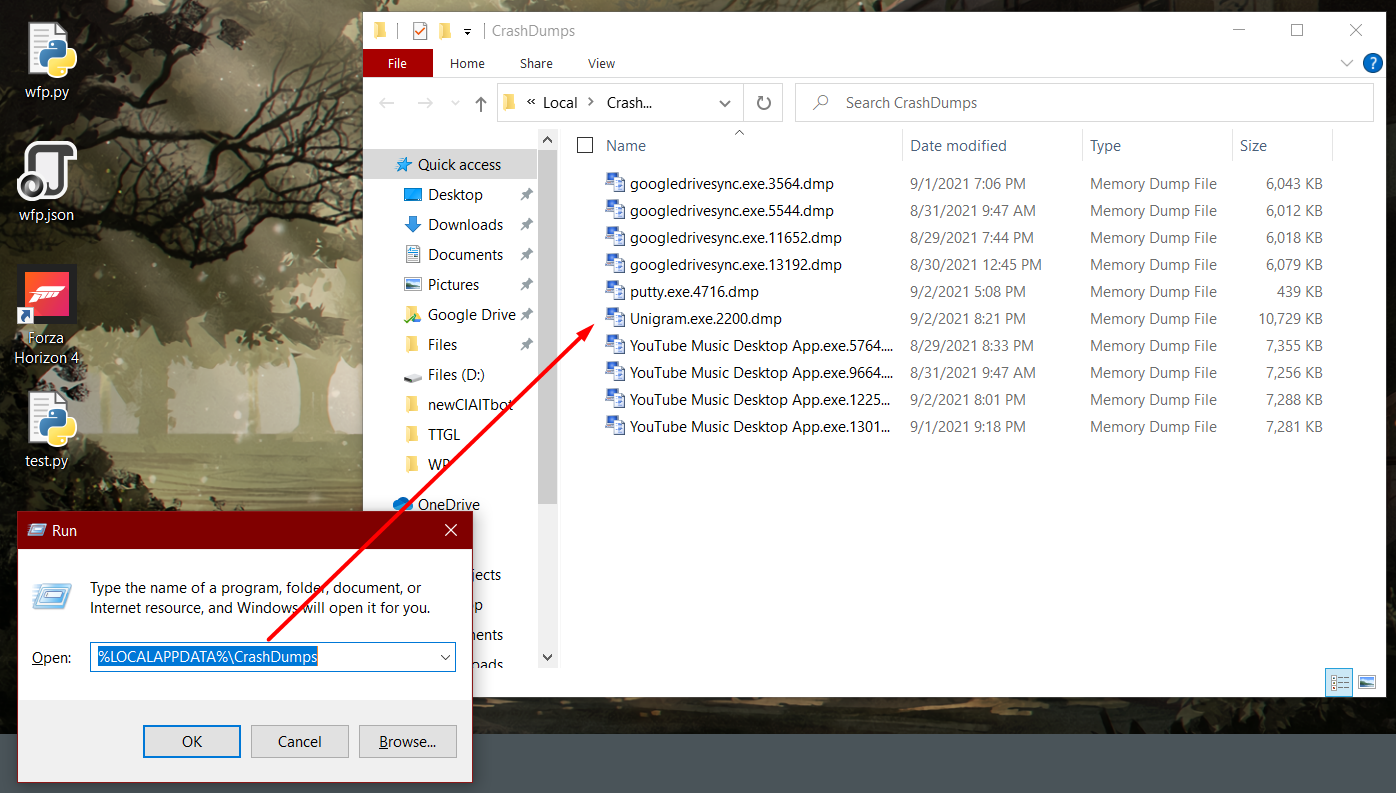The image size is (1396, 793).
Task: Unpin Downloads from Quick access
Action: [x=526, y=224]
